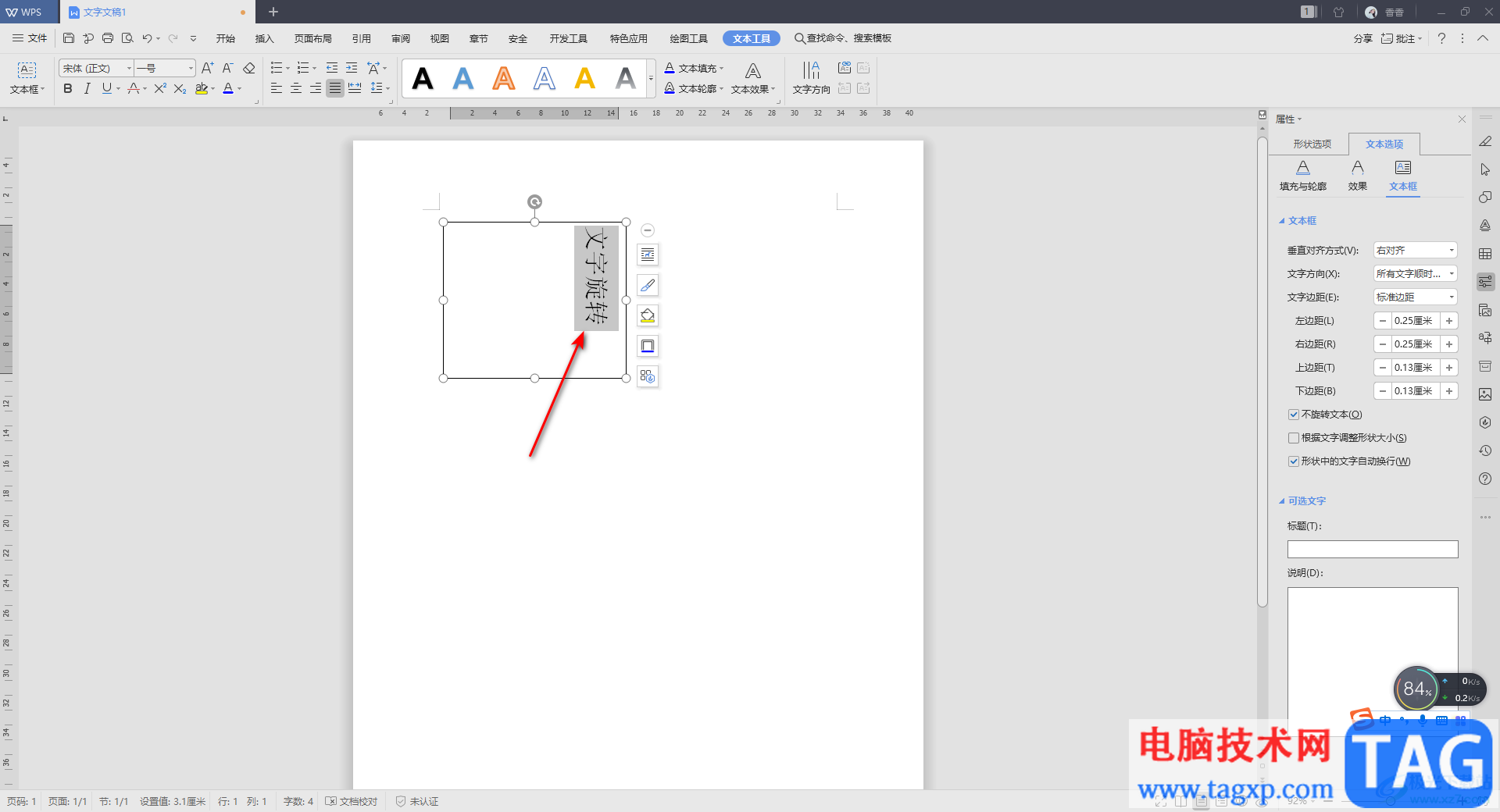
Task: Open 垂直对齐方式 dropdown
Action: coord(1416,251)
